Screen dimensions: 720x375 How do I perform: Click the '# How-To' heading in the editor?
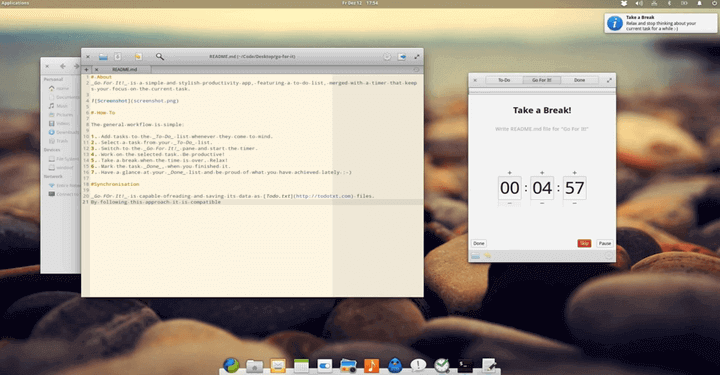[103, 112]
